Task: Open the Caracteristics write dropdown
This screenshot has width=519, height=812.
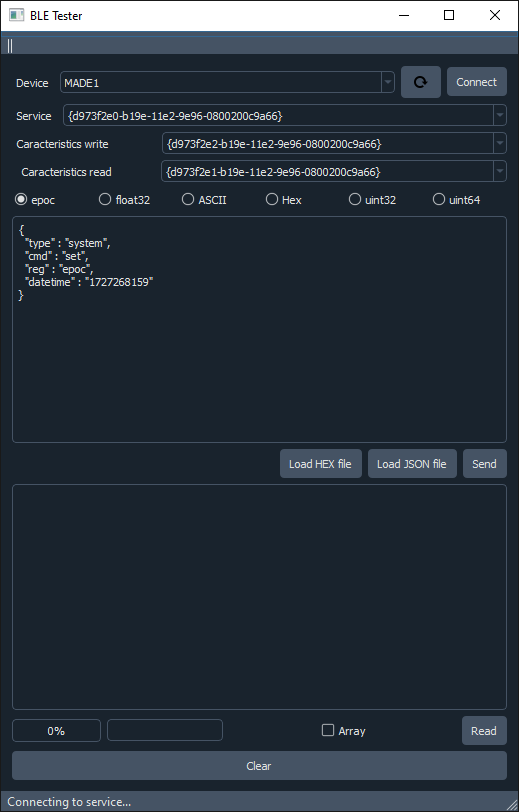Action: tap(334, 143)
